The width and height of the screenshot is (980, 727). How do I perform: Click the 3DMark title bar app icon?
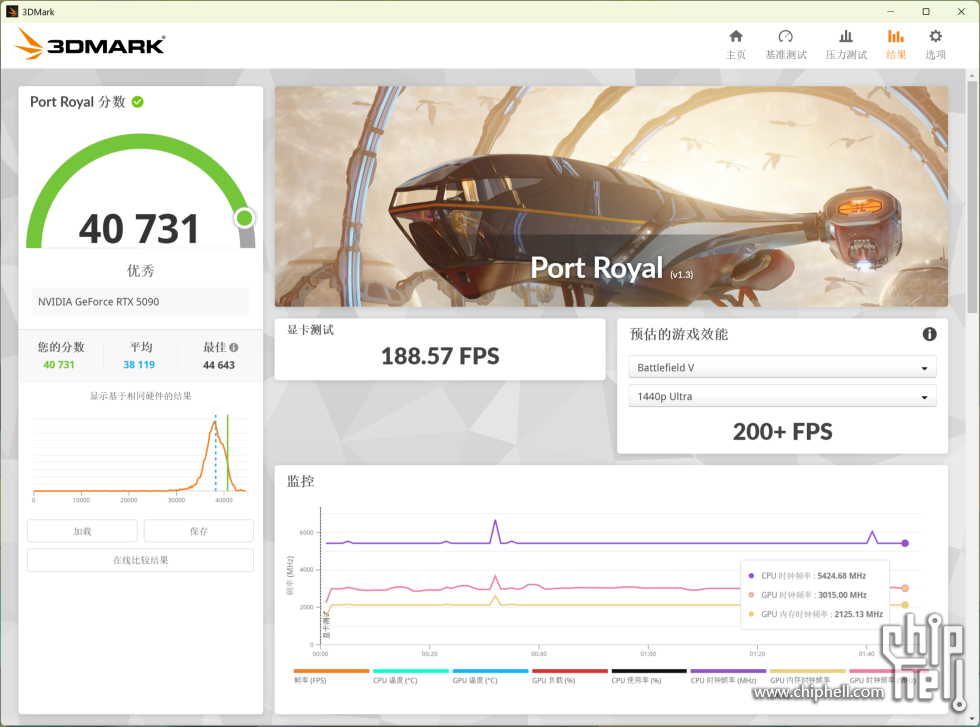pyautogui.click(x=12, y=11)
